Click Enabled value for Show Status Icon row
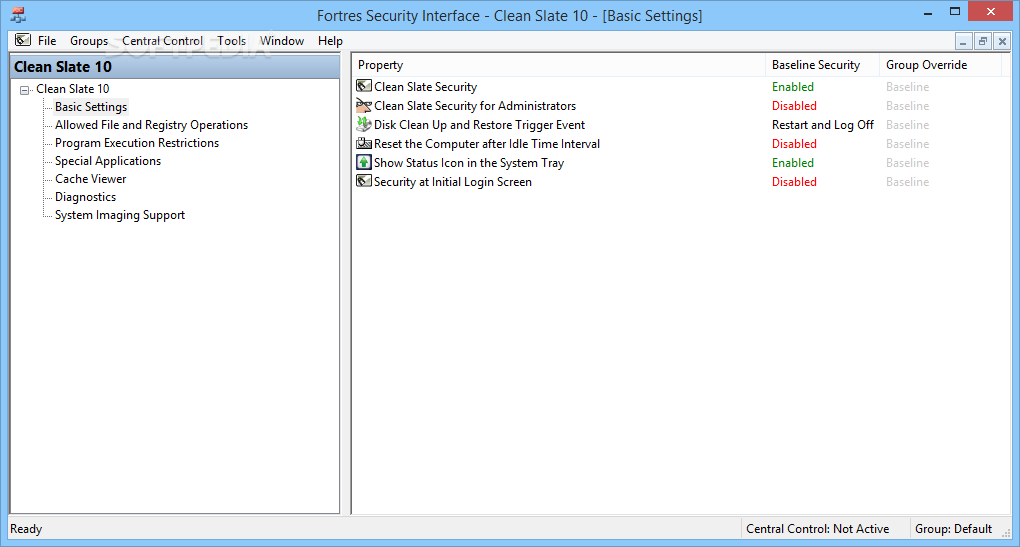 pyautogui.click(x=793, y=163)
